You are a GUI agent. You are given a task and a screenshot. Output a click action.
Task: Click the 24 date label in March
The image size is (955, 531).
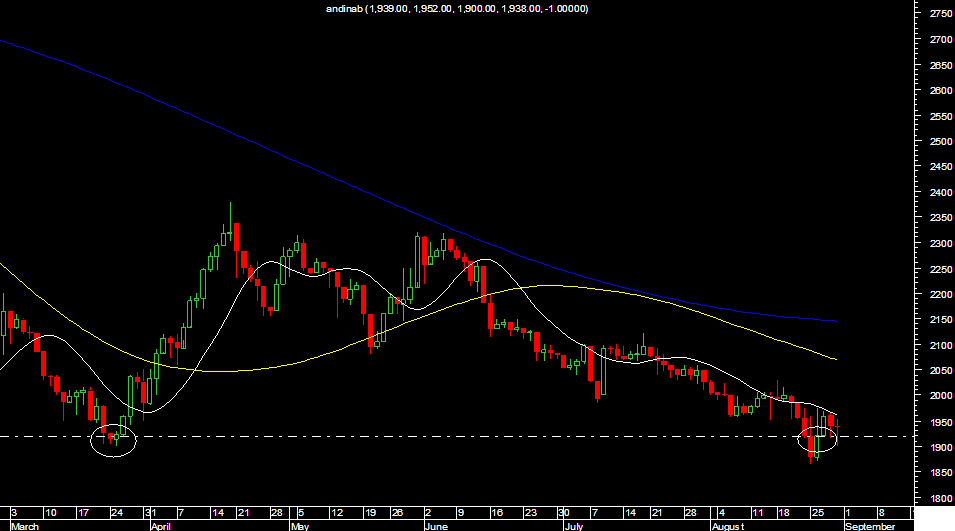(x=116, y=513)
